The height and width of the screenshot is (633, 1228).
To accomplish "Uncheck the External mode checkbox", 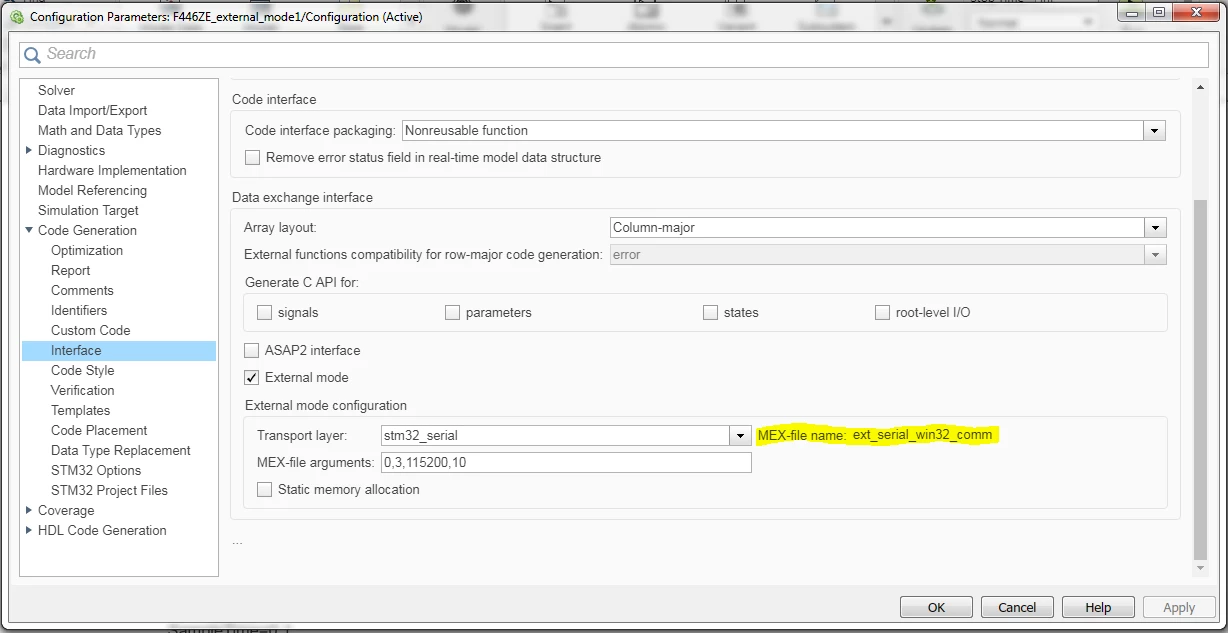I will coord(252,377).
